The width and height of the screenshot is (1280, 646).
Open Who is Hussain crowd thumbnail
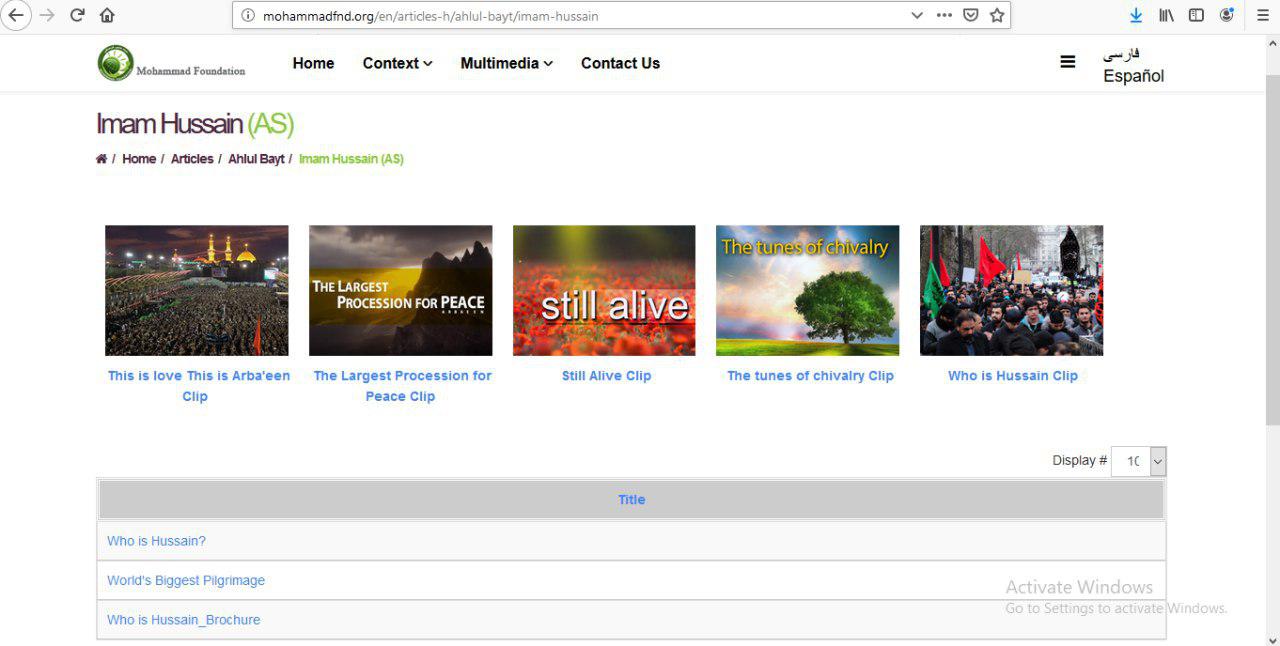click(x=1011, y=290)
